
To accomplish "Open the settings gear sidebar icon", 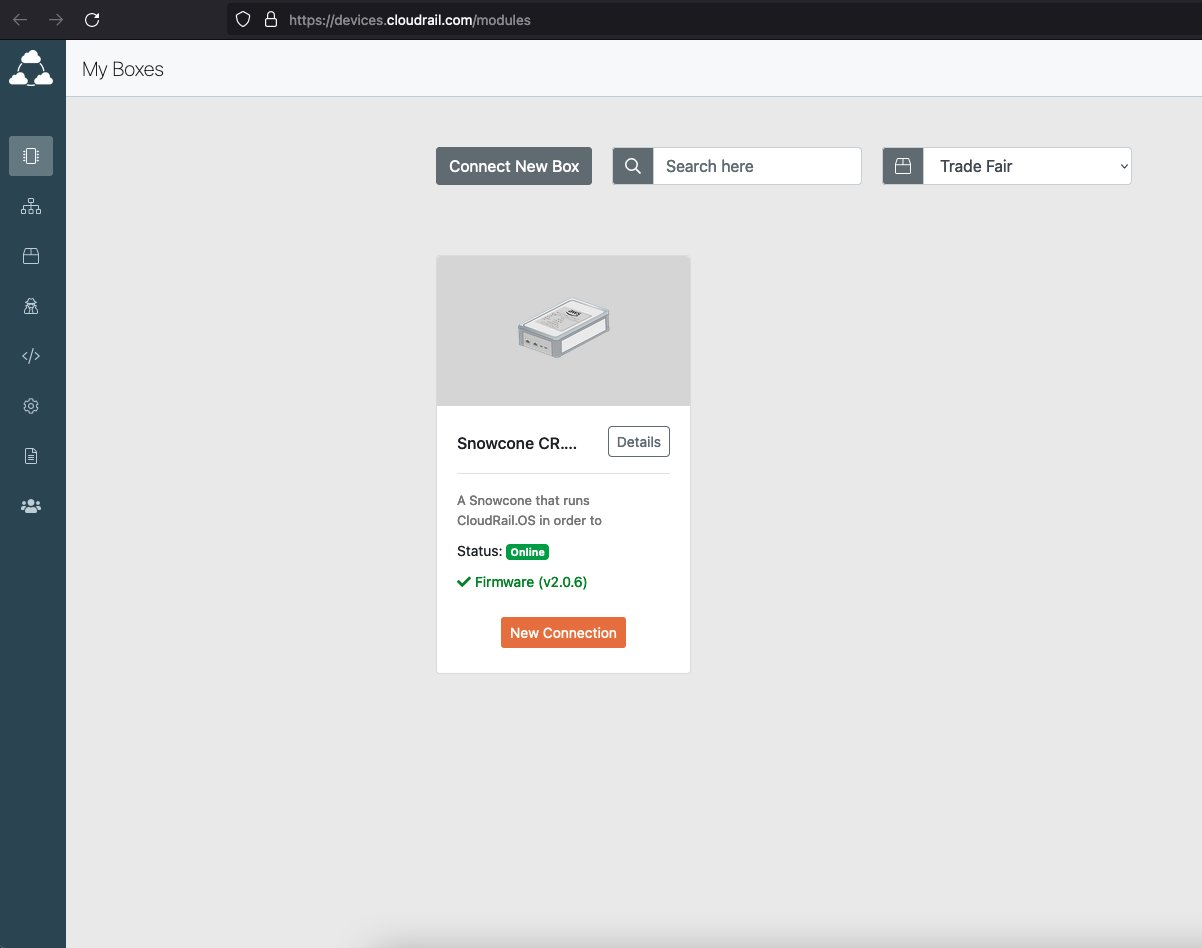I will pos(31,406).
